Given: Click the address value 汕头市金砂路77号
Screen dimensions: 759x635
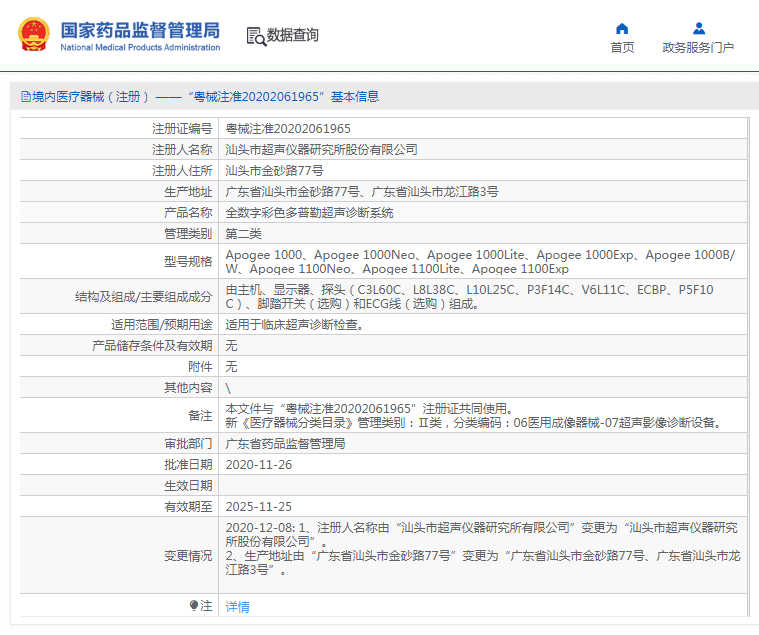Looking at the screenshot, I should (274, 170).
